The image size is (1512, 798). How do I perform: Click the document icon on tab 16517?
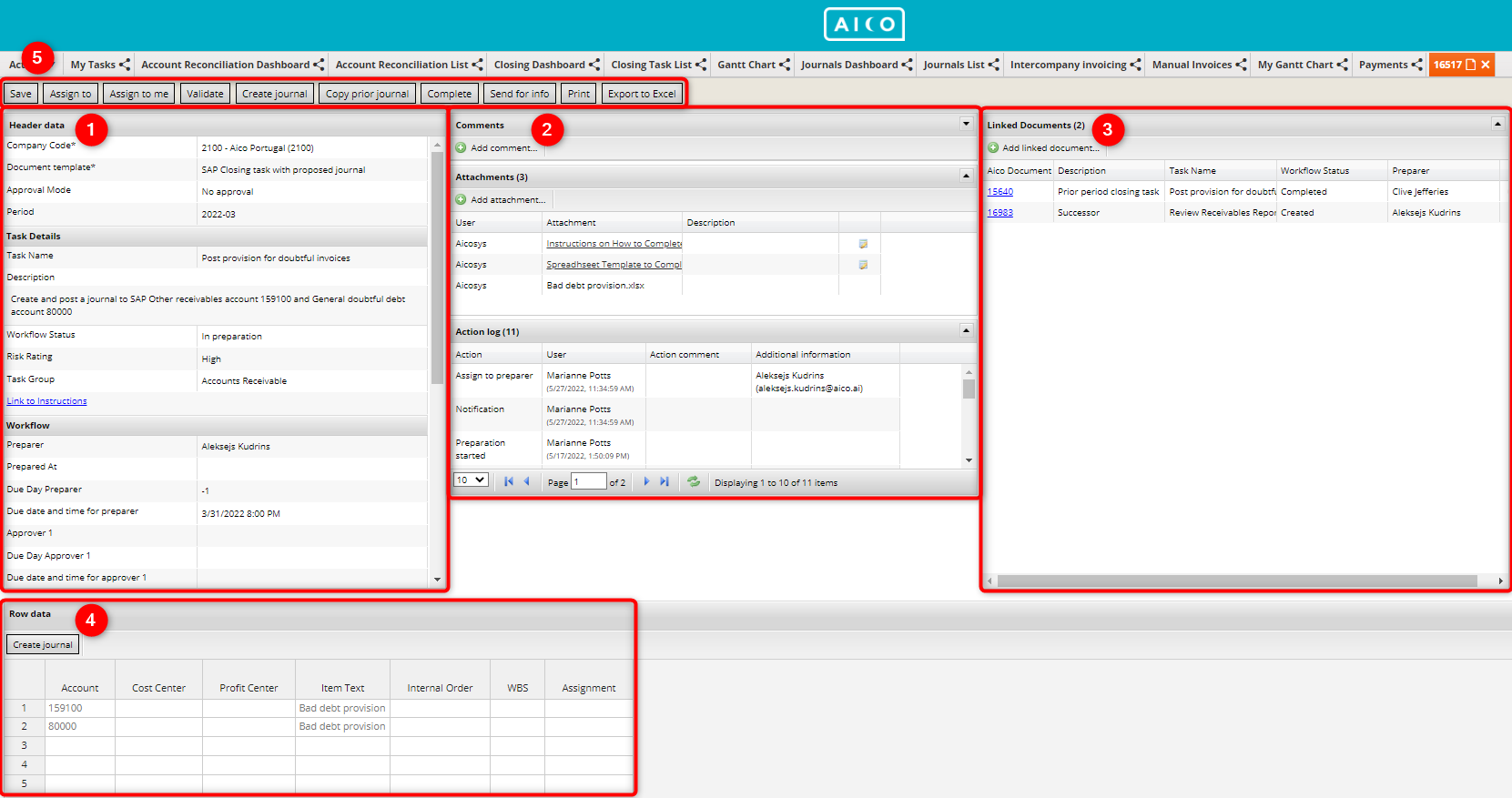[x=1470, y=65]
